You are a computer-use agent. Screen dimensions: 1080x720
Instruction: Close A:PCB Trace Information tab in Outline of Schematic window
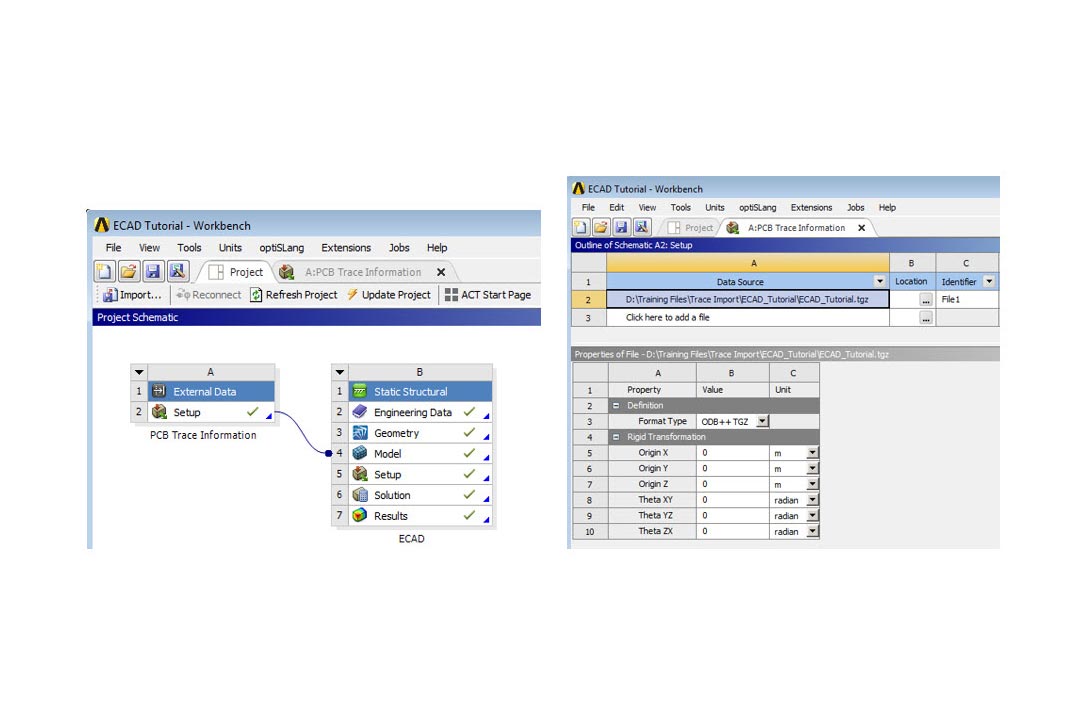click(862, 228)
